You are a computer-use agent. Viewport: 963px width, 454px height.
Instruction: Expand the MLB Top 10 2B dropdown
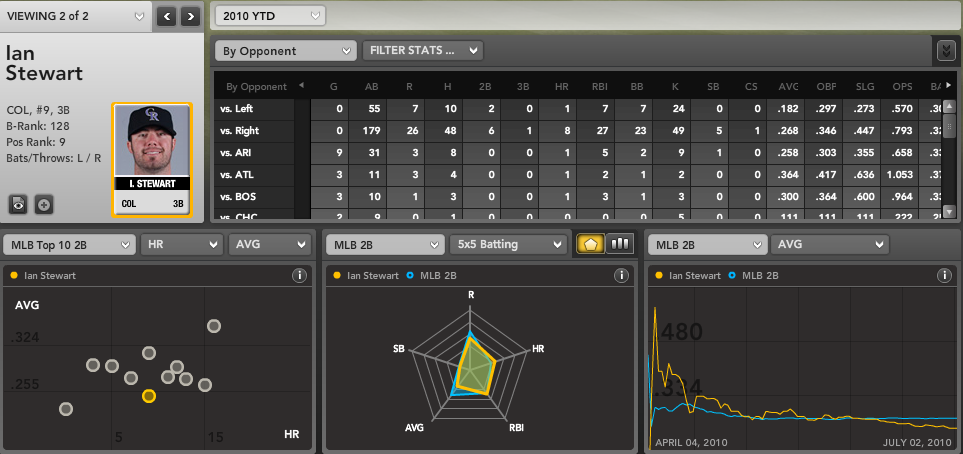(x=69, y=244)
